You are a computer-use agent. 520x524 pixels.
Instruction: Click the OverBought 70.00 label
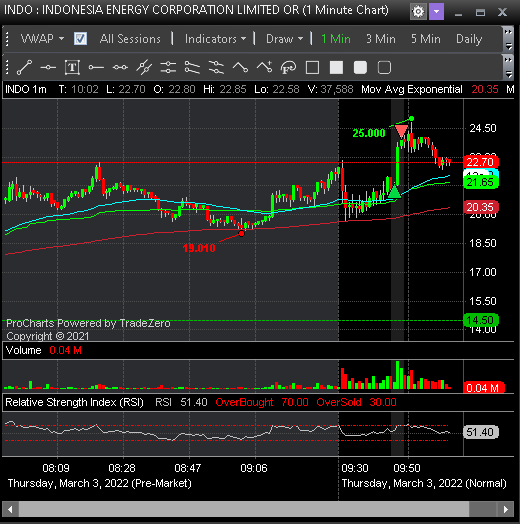[x=262, y=402]
